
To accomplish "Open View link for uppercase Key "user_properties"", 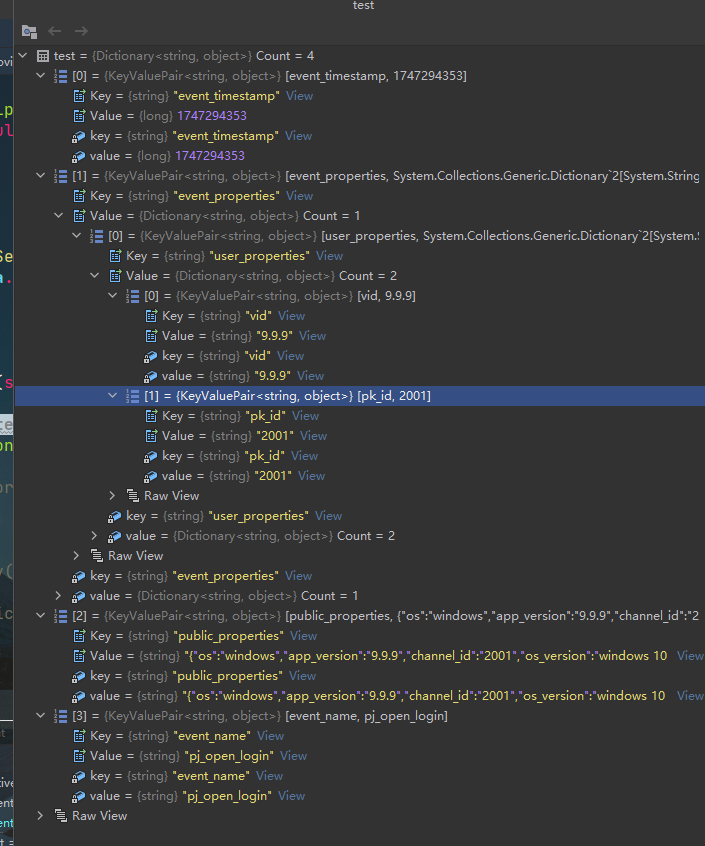I will 330,256.
